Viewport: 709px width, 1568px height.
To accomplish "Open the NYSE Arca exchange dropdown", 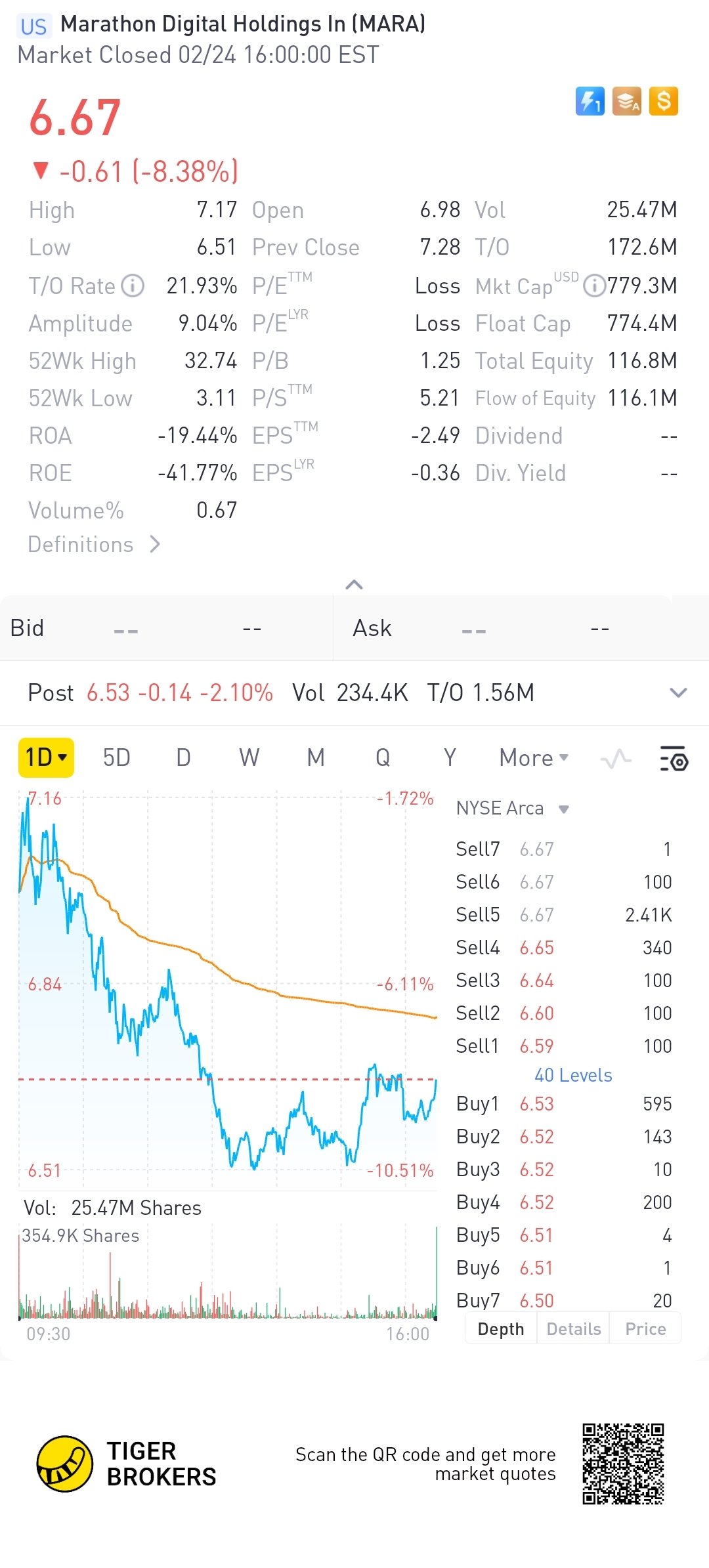I will pyautogui.click(x=513, y=808).
